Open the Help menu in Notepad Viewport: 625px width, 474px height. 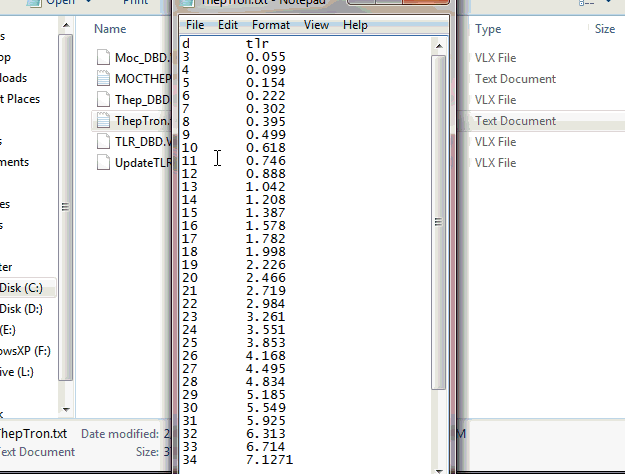click(355, 24)
